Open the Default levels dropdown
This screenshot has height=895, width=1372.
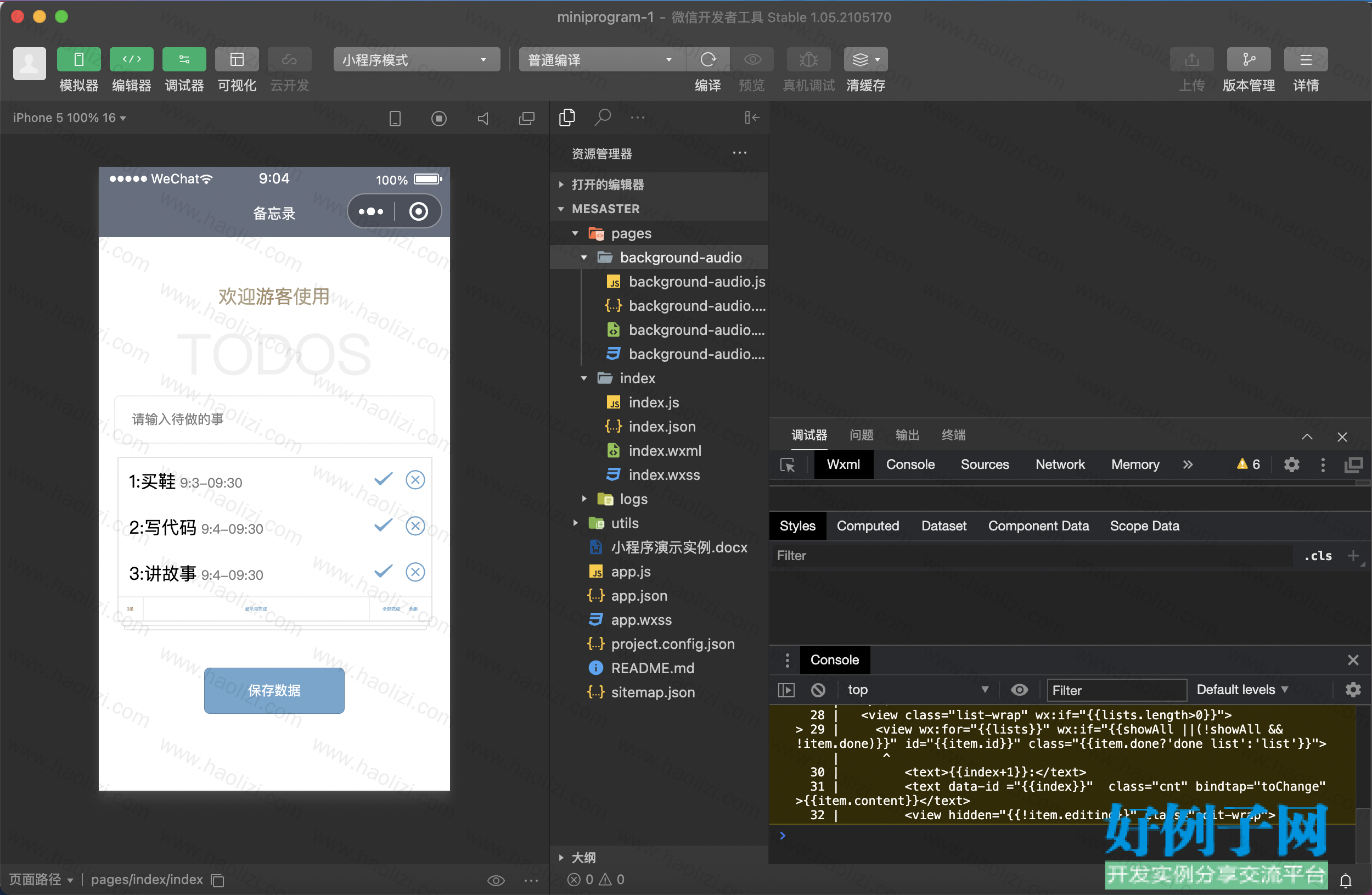point(1242,690)
